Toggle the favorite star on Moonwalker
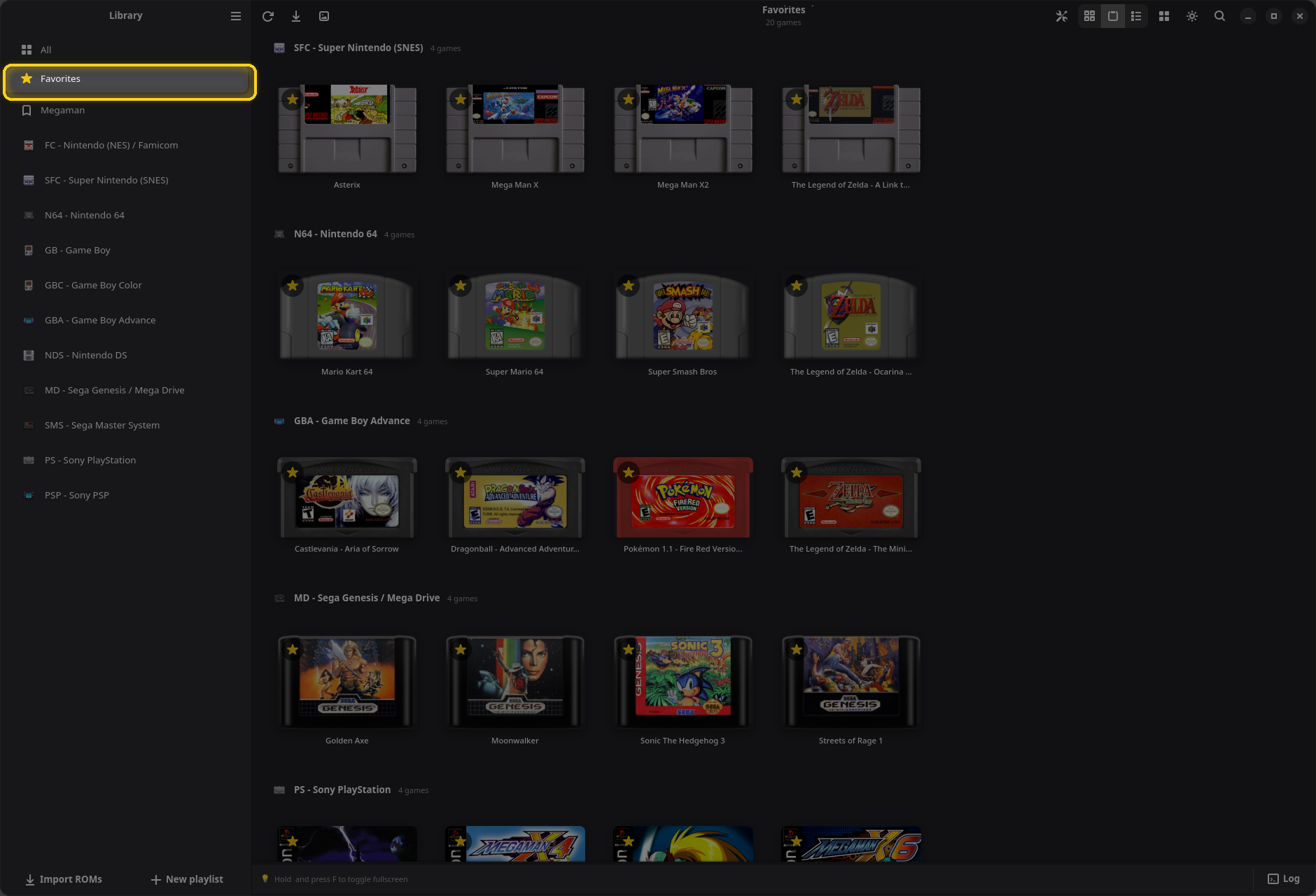The height and width of the screenshot is (896, 1316). [x=461, y=650]
